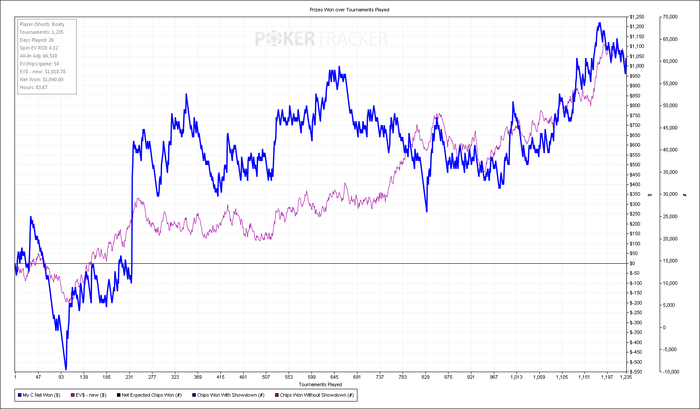The height and width of the screenshot is (409, 700).
Task: Click the 'All-In Adj: 66,510' stats line
Action: pyautogui.click(x=38, y=56)
